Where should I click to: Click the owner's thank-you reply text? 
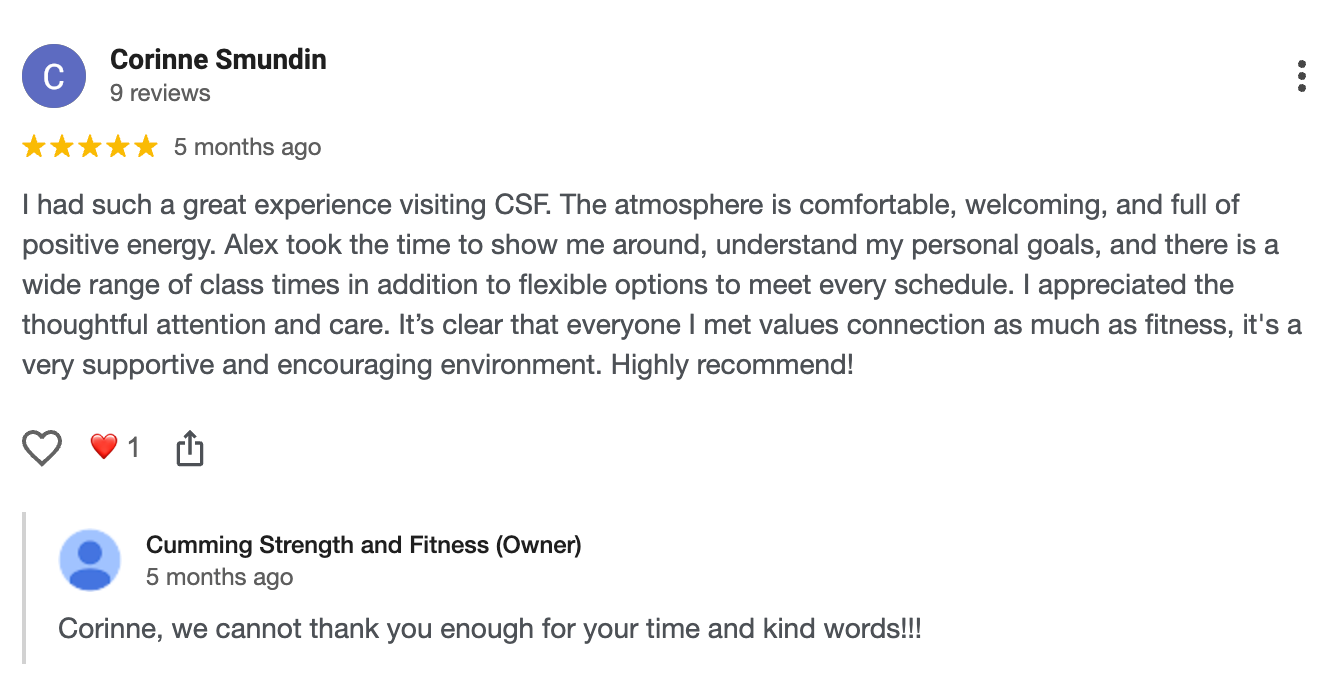(490, 629)
